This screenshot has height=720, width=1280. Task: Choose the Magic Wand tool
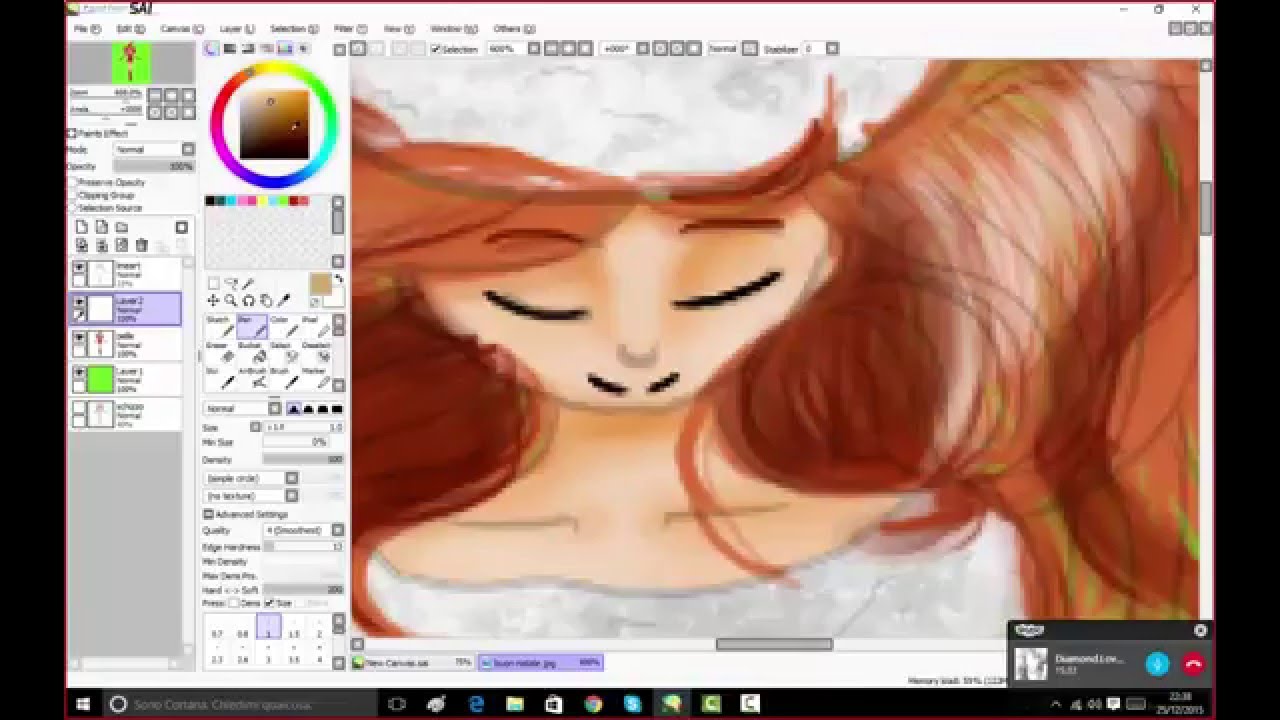[248, 283]
